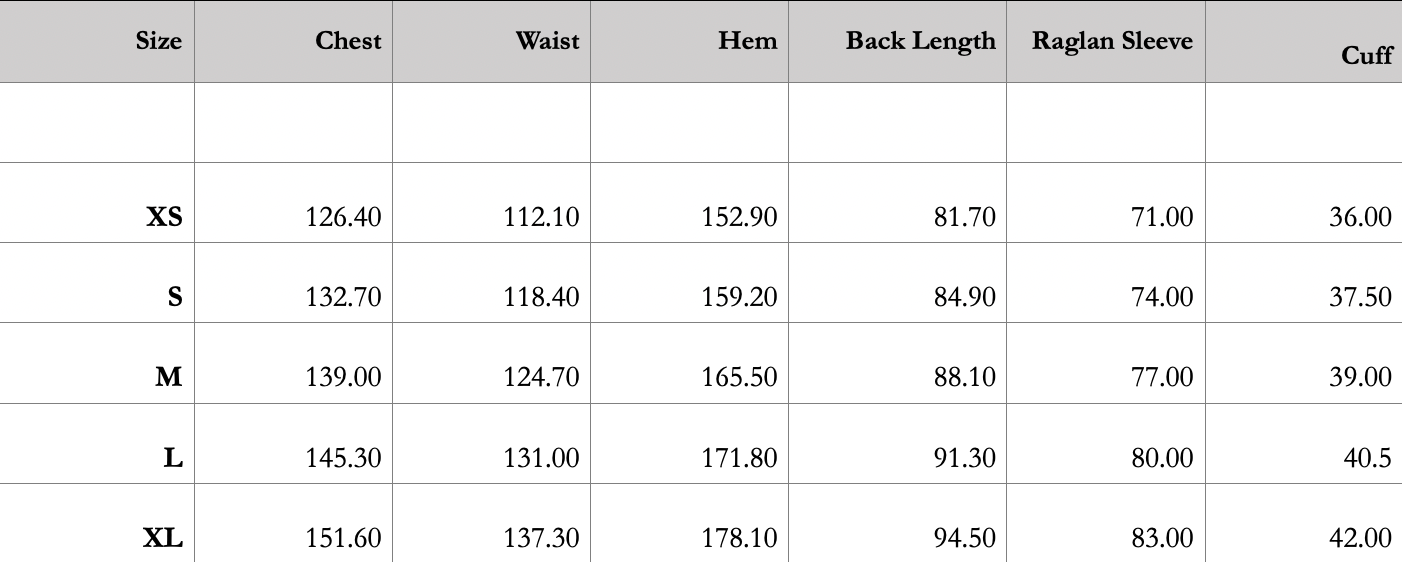Select the Chest column header cell
The width and height of the screenshot is (1402, 562).
point(348,41)
